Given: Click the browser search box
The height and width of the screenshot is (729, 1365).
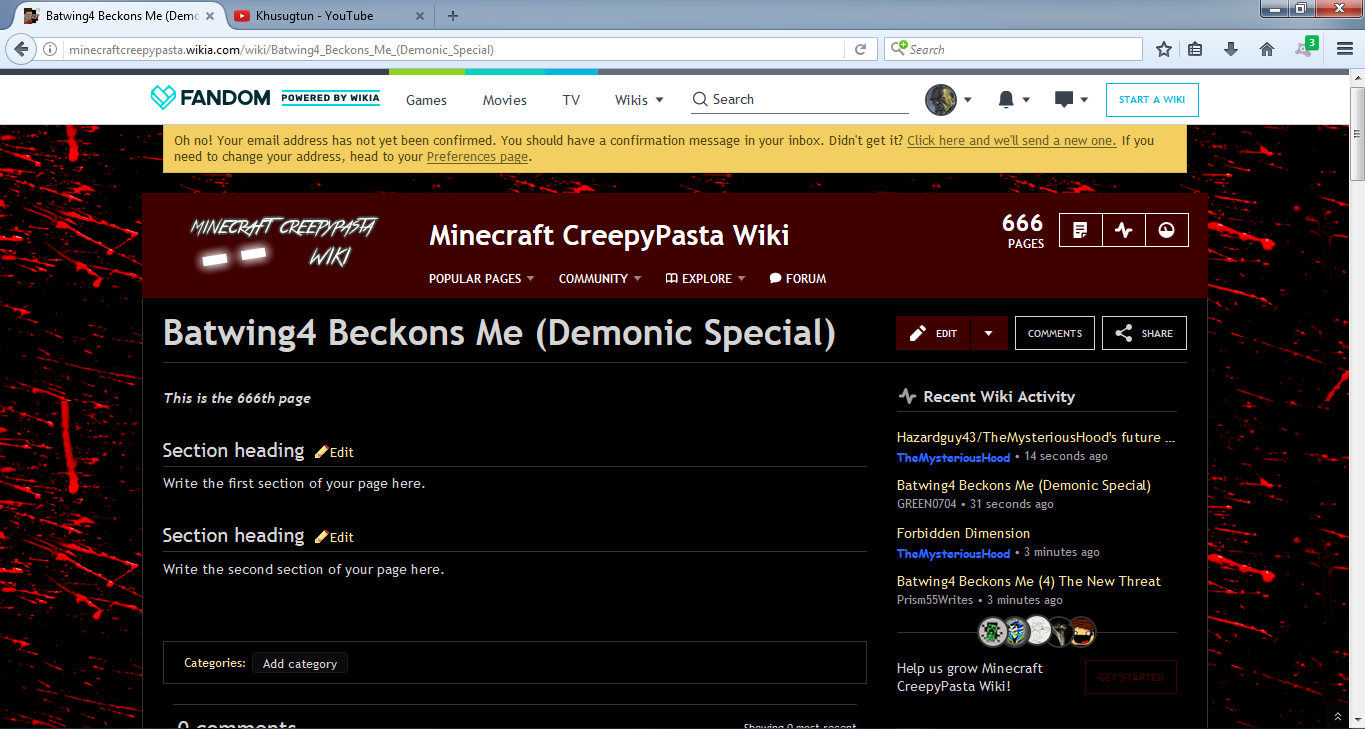Looking at the screenshot, I should pyautogui.click(x=1013, y=49).
